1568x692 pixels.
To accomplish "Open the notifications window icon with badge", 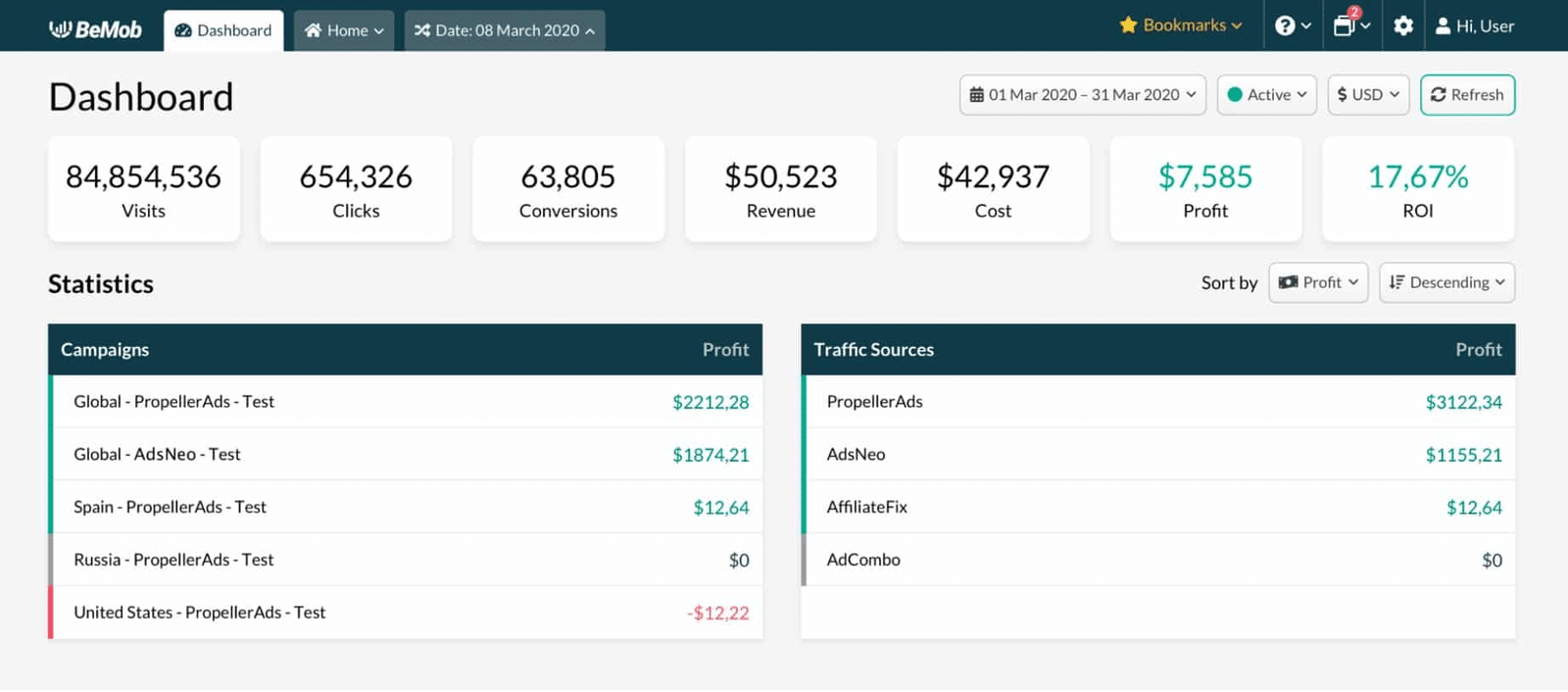I will tap(1345, 25).
